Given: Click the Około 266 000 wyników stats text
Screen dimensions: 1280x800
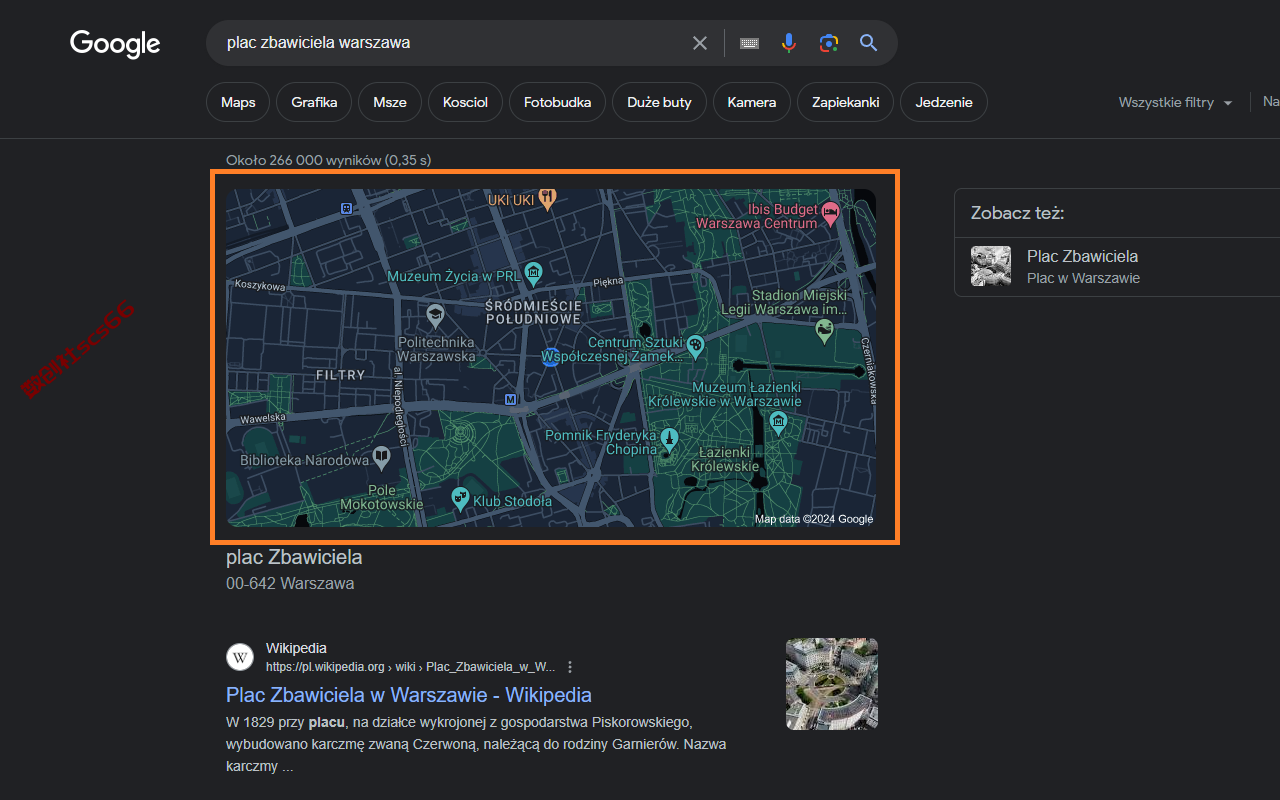Looking at the screenshot, I should 329,160.
